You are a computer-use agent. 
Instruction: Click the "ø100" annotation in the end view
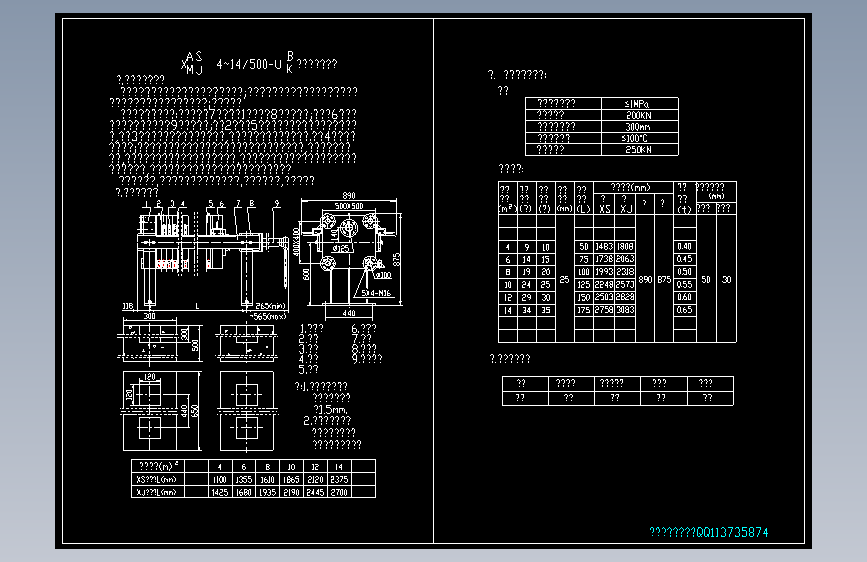[x=383, y=275]
